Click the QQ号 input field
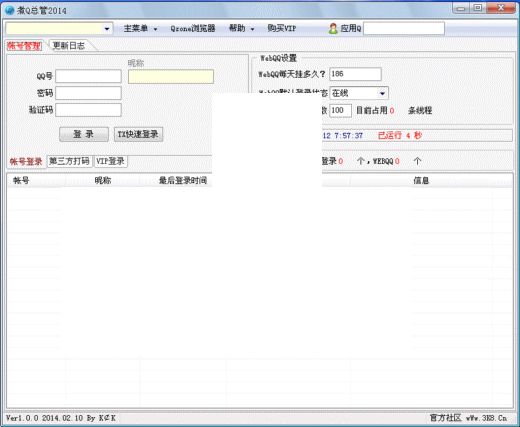Screen dimensions: 520x427 pos(88,76)
